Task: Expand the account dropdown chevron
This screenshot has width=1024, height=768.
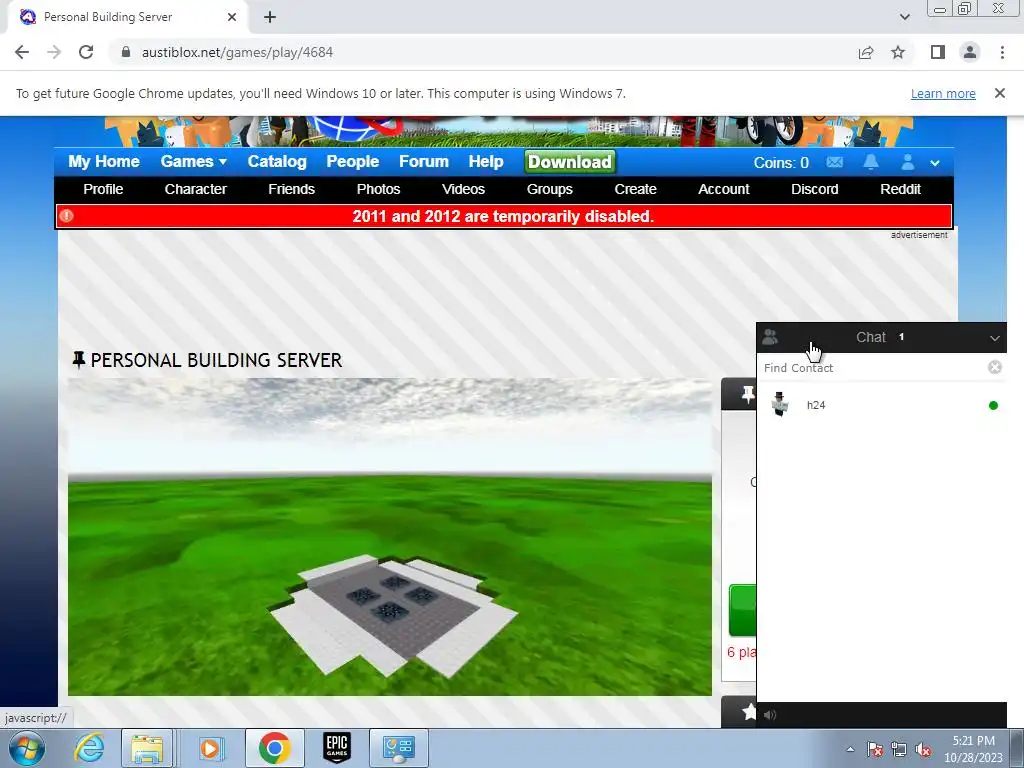Action: coord(935,163)
